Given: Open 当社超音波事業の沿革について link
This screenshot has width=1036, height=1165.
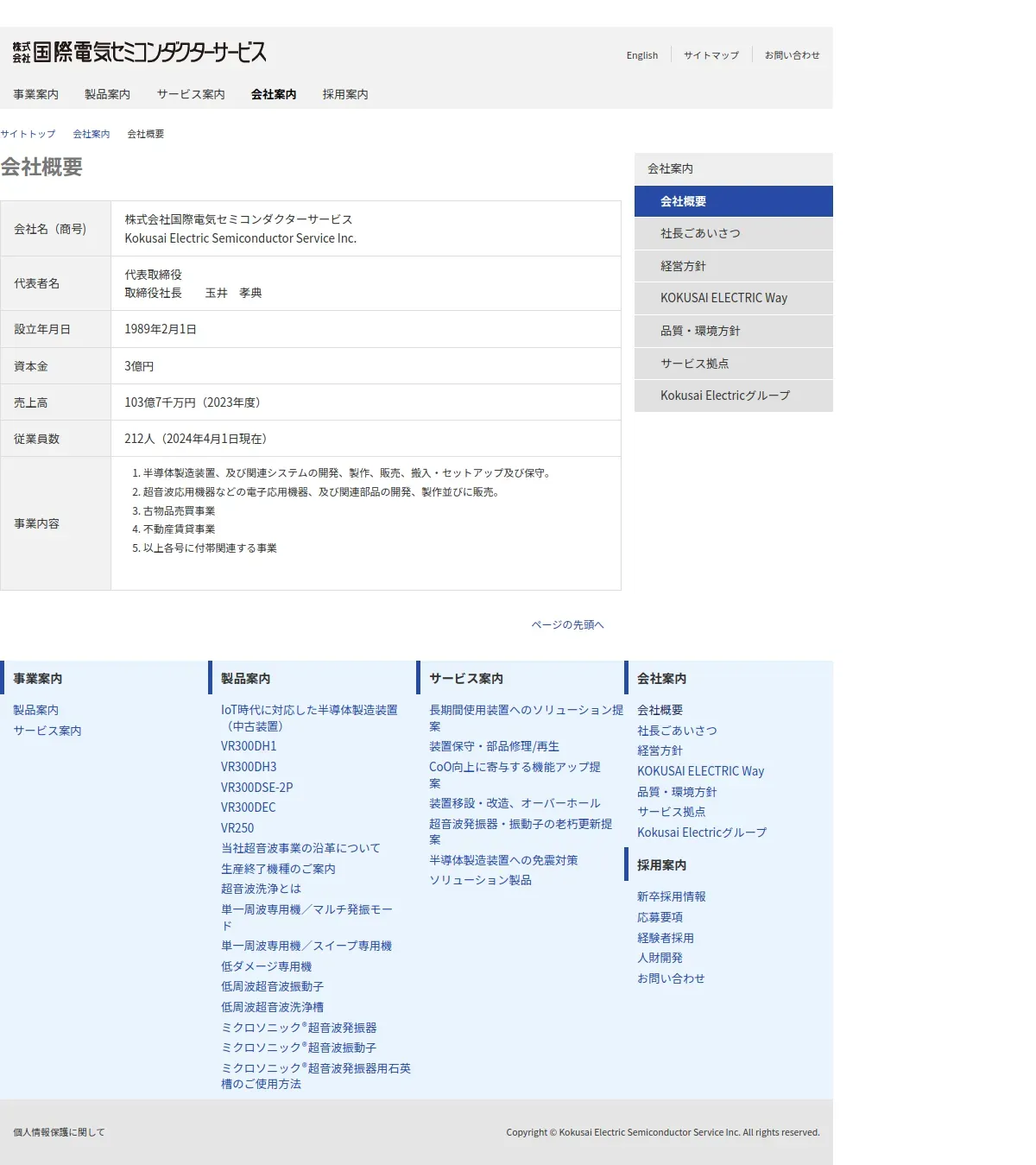Looking at the screenshot, I should pos(300,848).
